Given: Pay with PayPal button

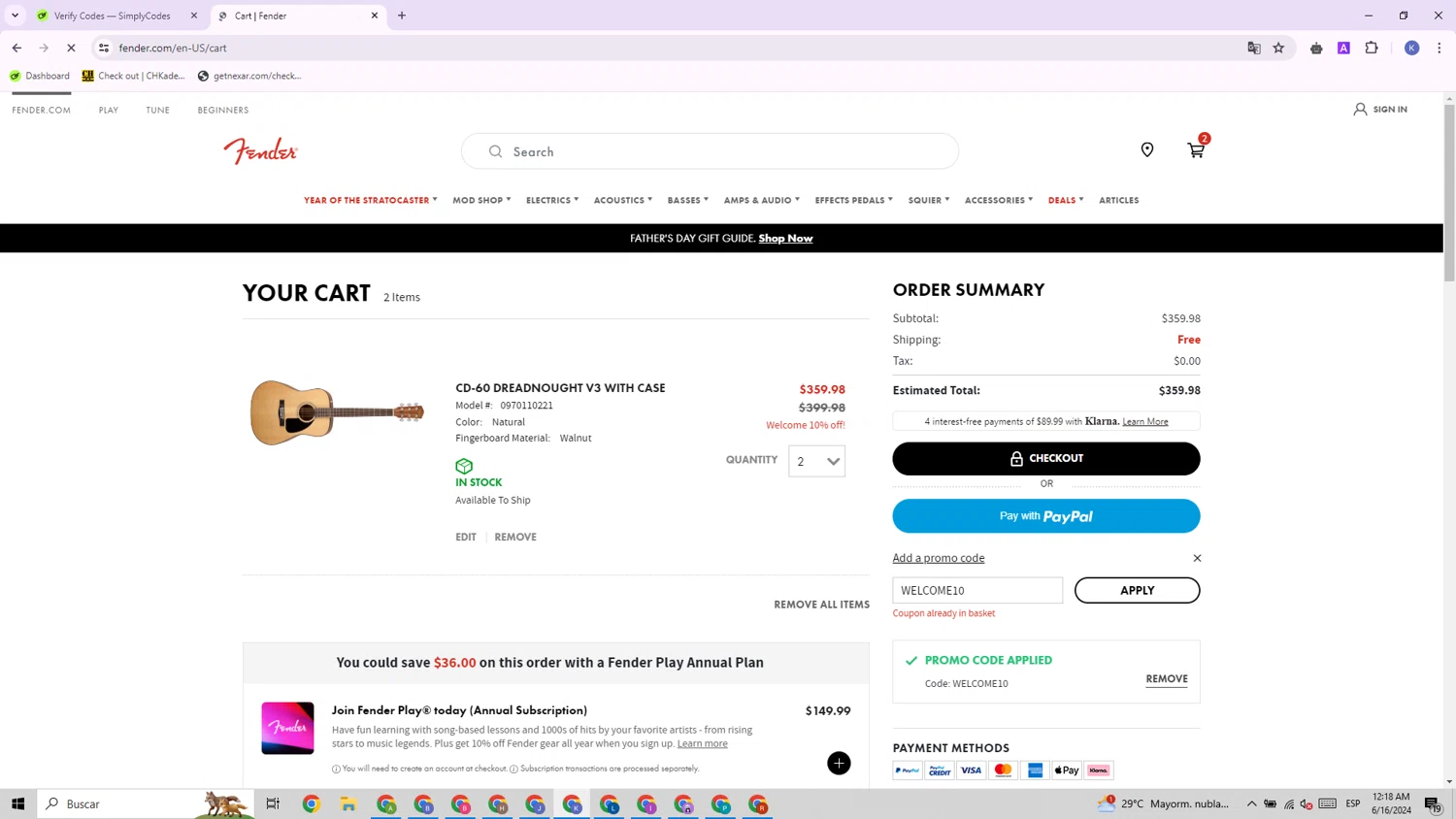Looking at the screenshot, I should pyautogui.click(x=1046, y=516).
